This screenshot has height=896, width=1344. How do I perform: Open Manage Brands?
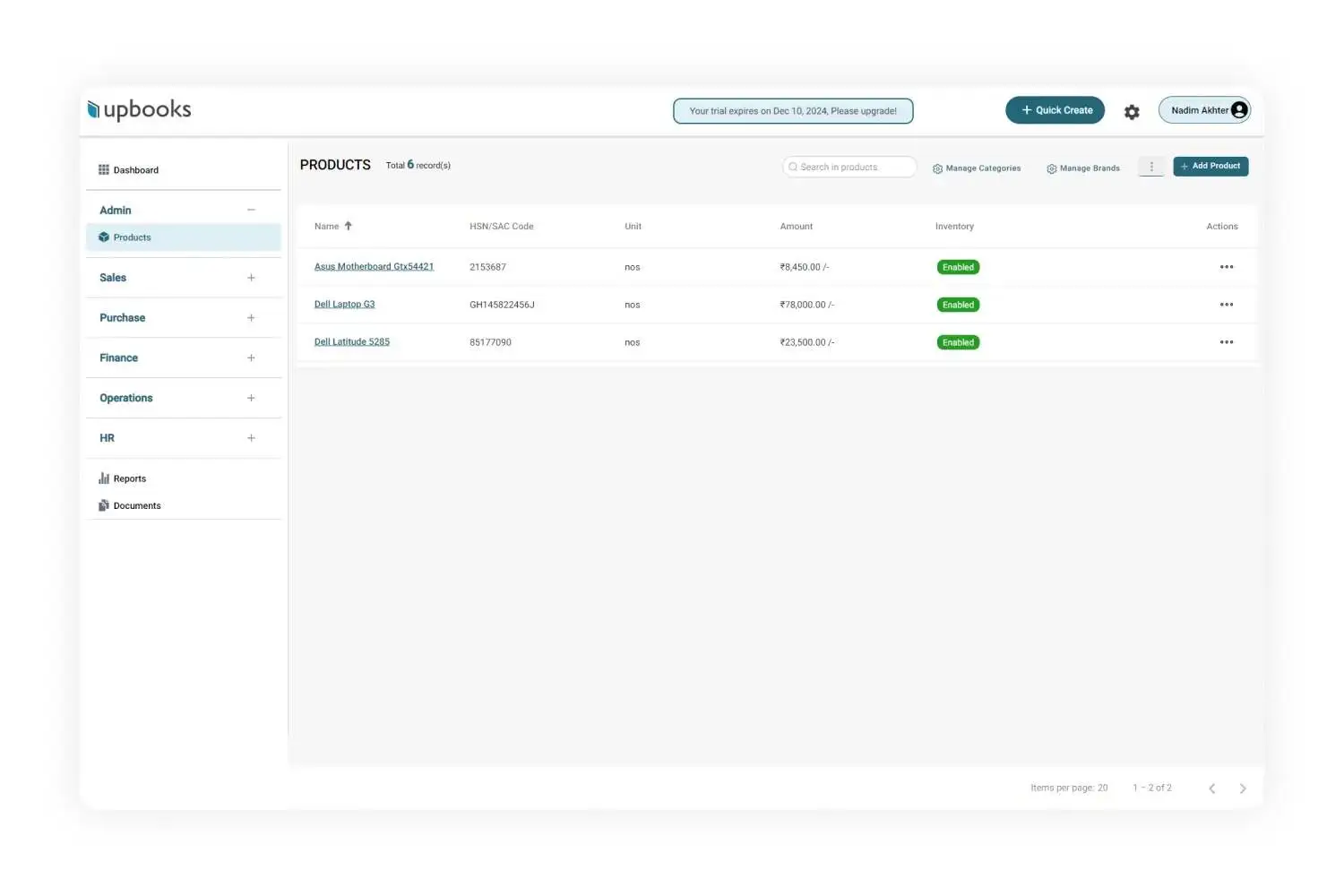(x=1083, y=168)
